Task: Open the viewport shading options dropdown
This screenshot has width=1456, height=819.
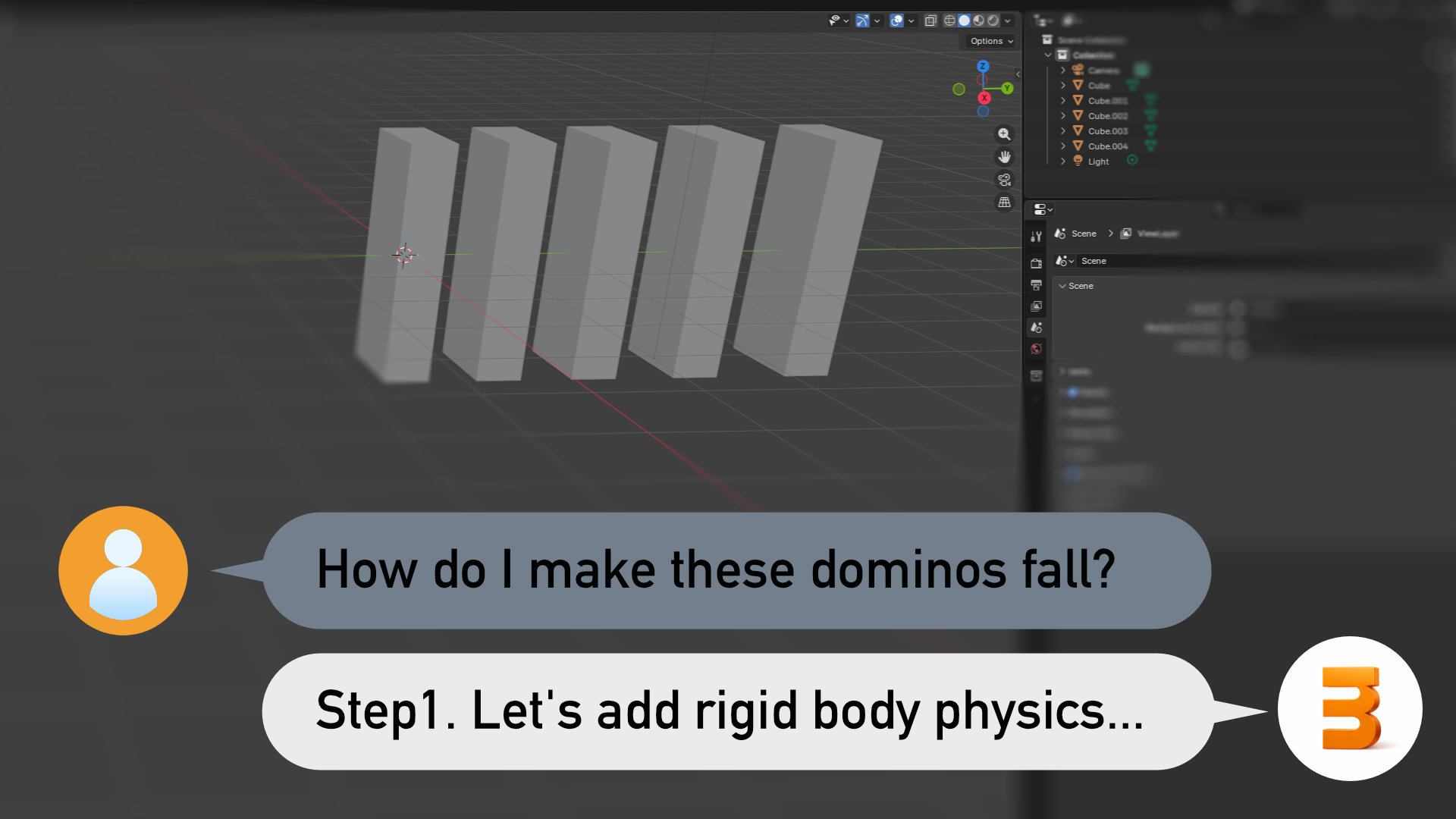Action: (x=1008, y=20)
